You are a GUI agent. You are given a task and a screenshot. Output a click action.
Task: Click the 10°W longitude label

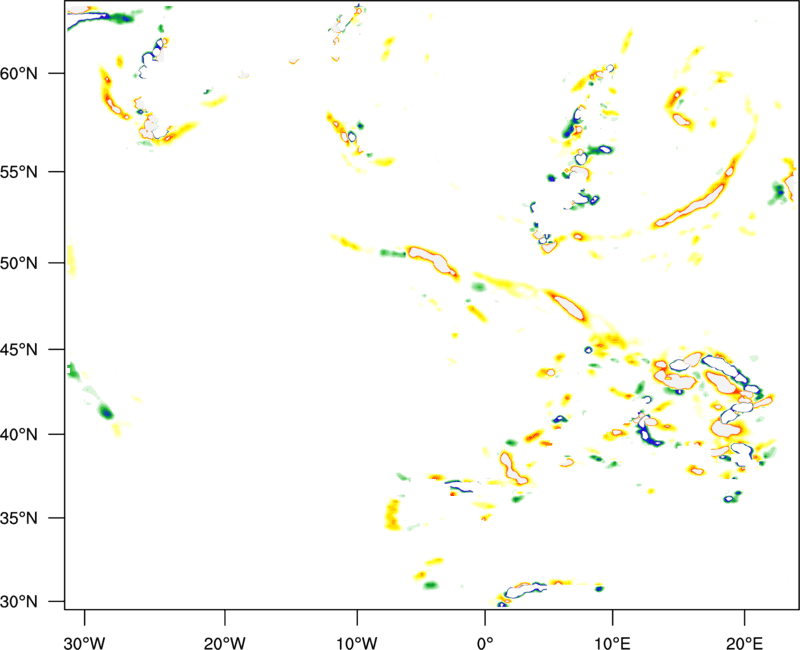point(356,643)
